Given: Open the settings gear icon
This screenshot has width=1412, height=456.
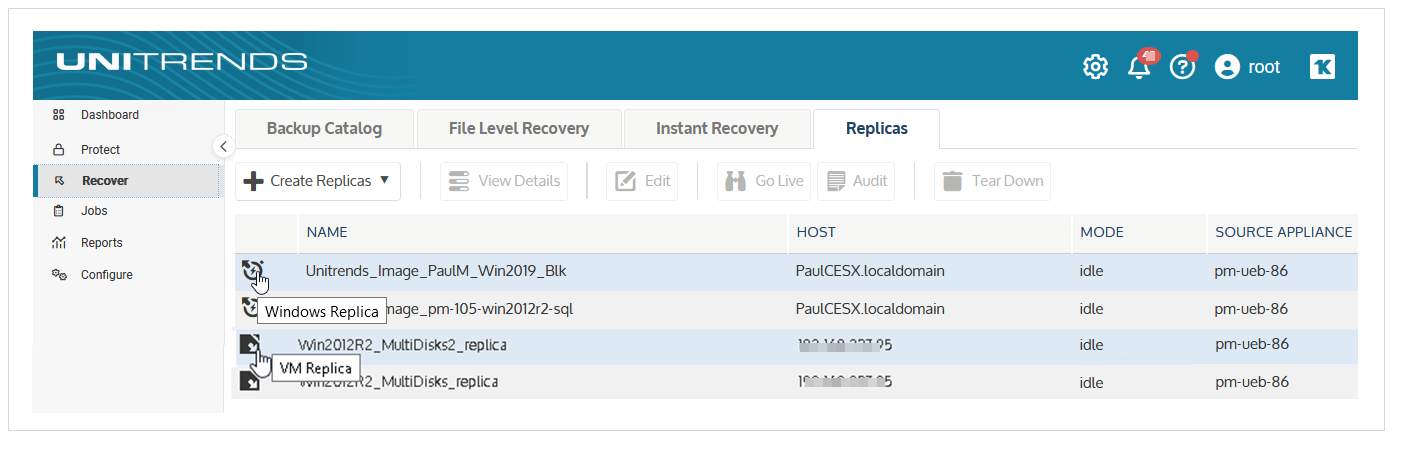Looking at the screenshot, I should click(1095, 67).
